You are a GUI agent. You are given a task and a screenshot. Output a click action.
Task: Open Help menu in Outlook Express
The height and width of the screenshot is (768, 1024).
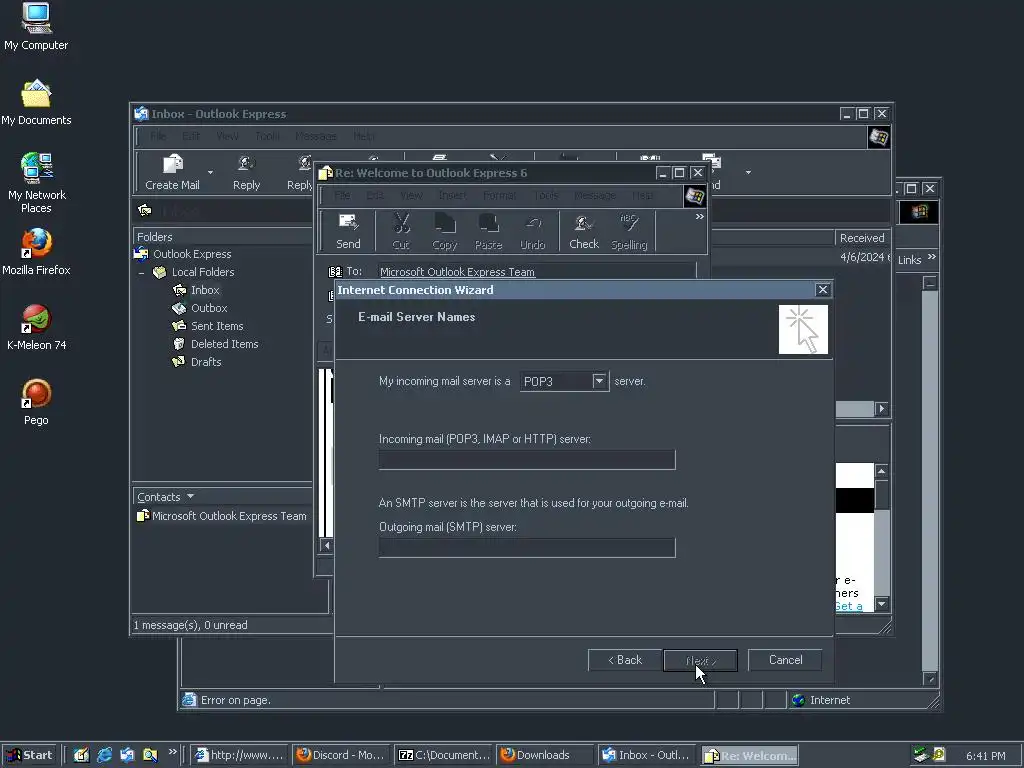coord(364,136)
